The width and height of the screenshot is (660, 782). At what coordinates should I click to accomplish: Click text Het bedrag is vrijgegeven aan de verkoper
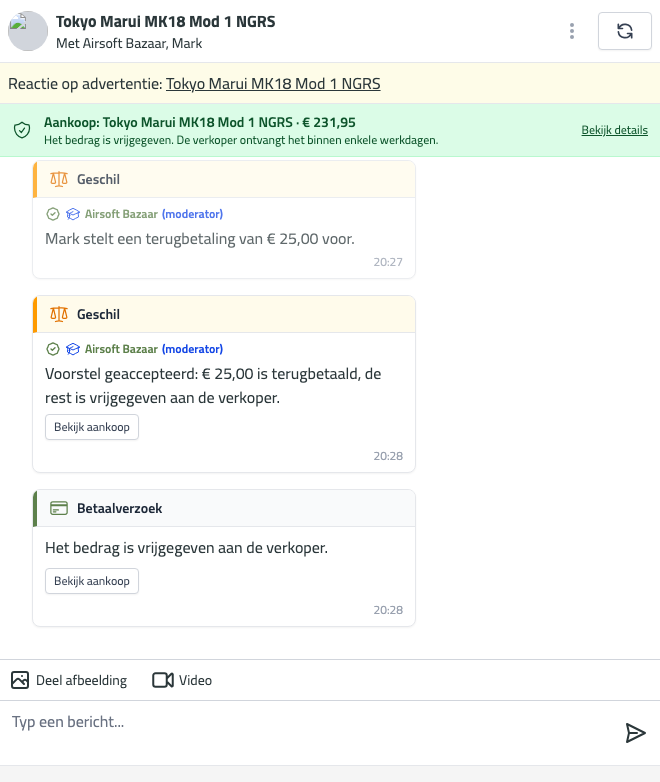pyautogui.click(x=186, y=548)
